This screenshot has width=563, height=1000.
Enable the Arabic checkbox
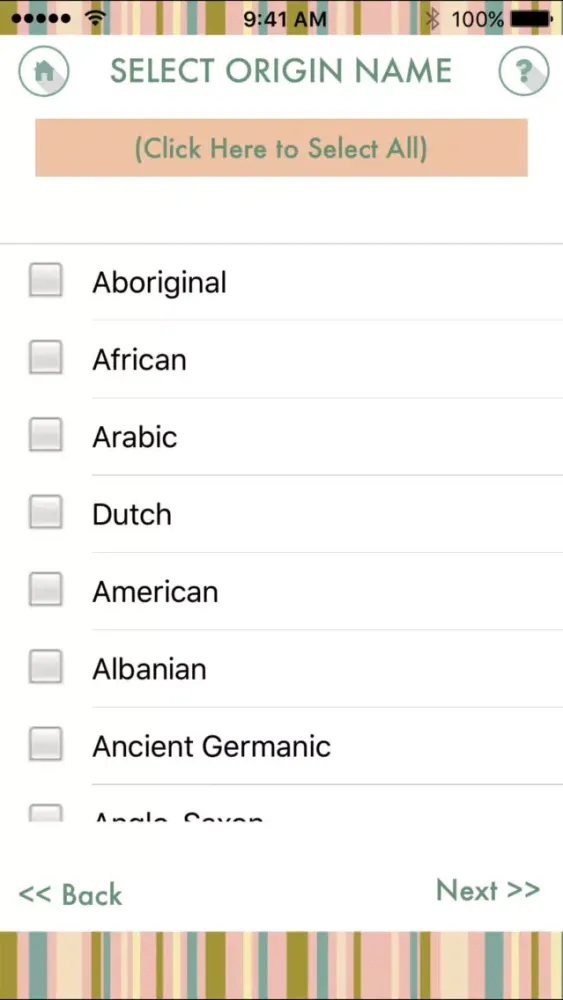coord(45,435)
